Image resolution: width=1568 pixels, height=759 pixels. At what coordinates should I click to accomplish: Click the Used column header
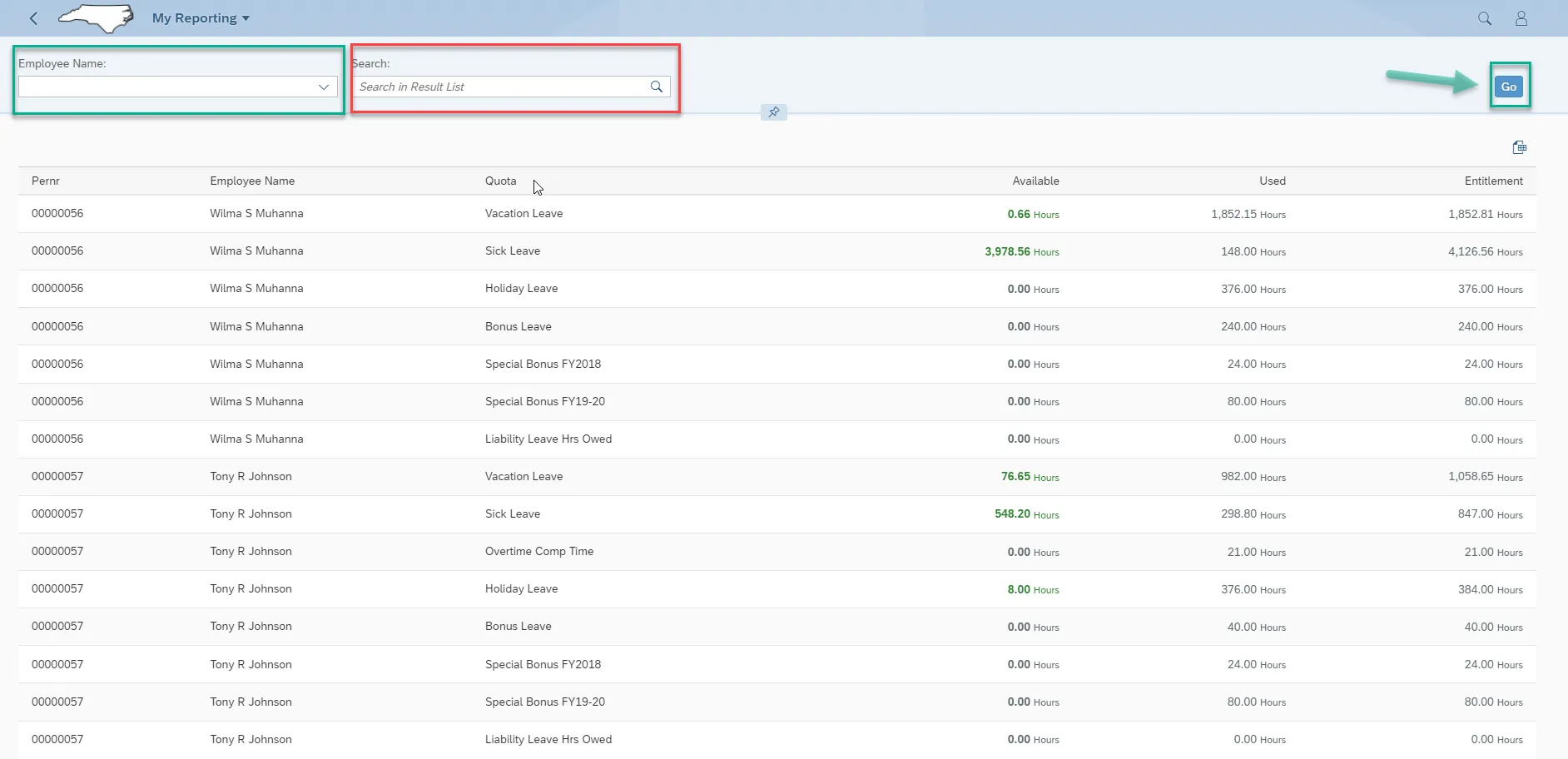pos(1272,181)
